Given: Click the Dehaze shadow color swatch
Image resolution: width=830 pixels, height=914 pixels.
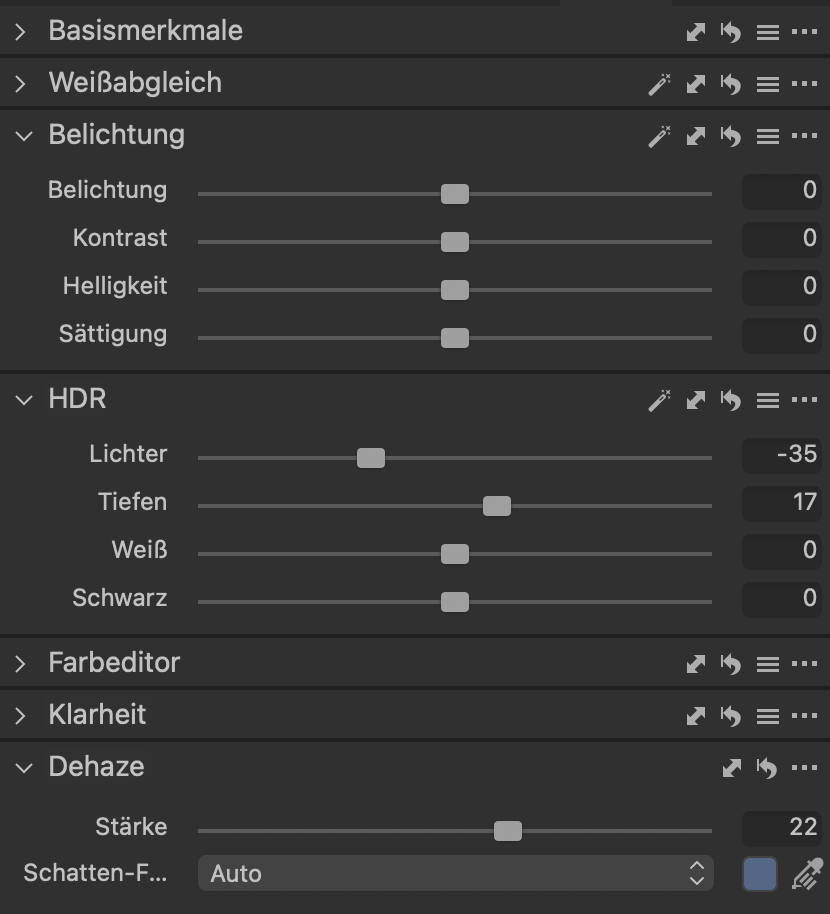Looking at the screenshot, I should coord(760,874).
